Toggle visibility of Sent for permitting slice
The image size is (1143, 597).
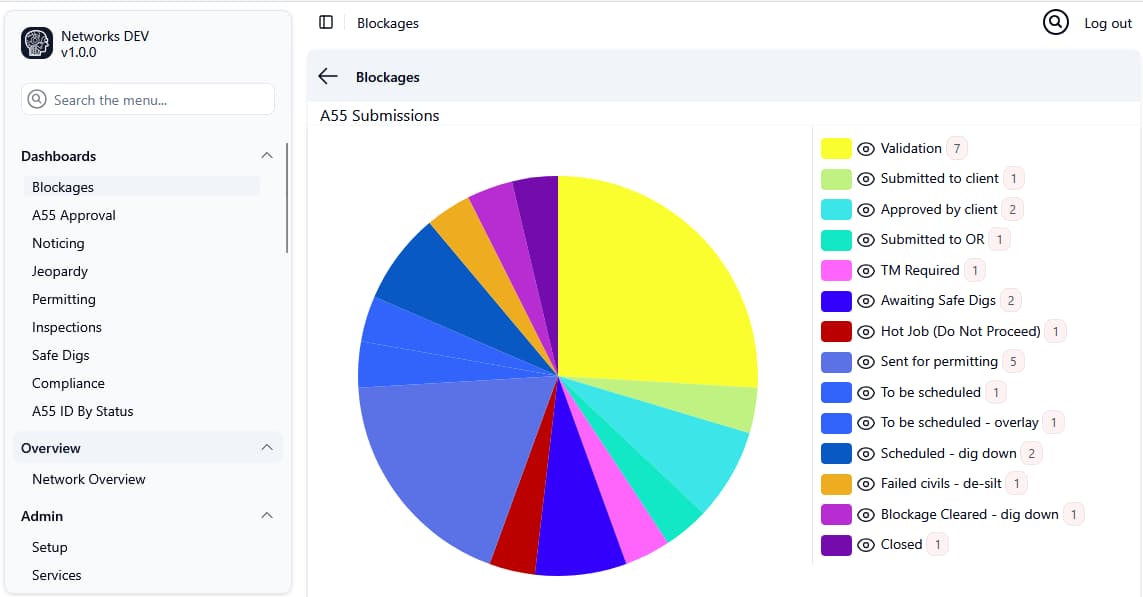(864, 361)
